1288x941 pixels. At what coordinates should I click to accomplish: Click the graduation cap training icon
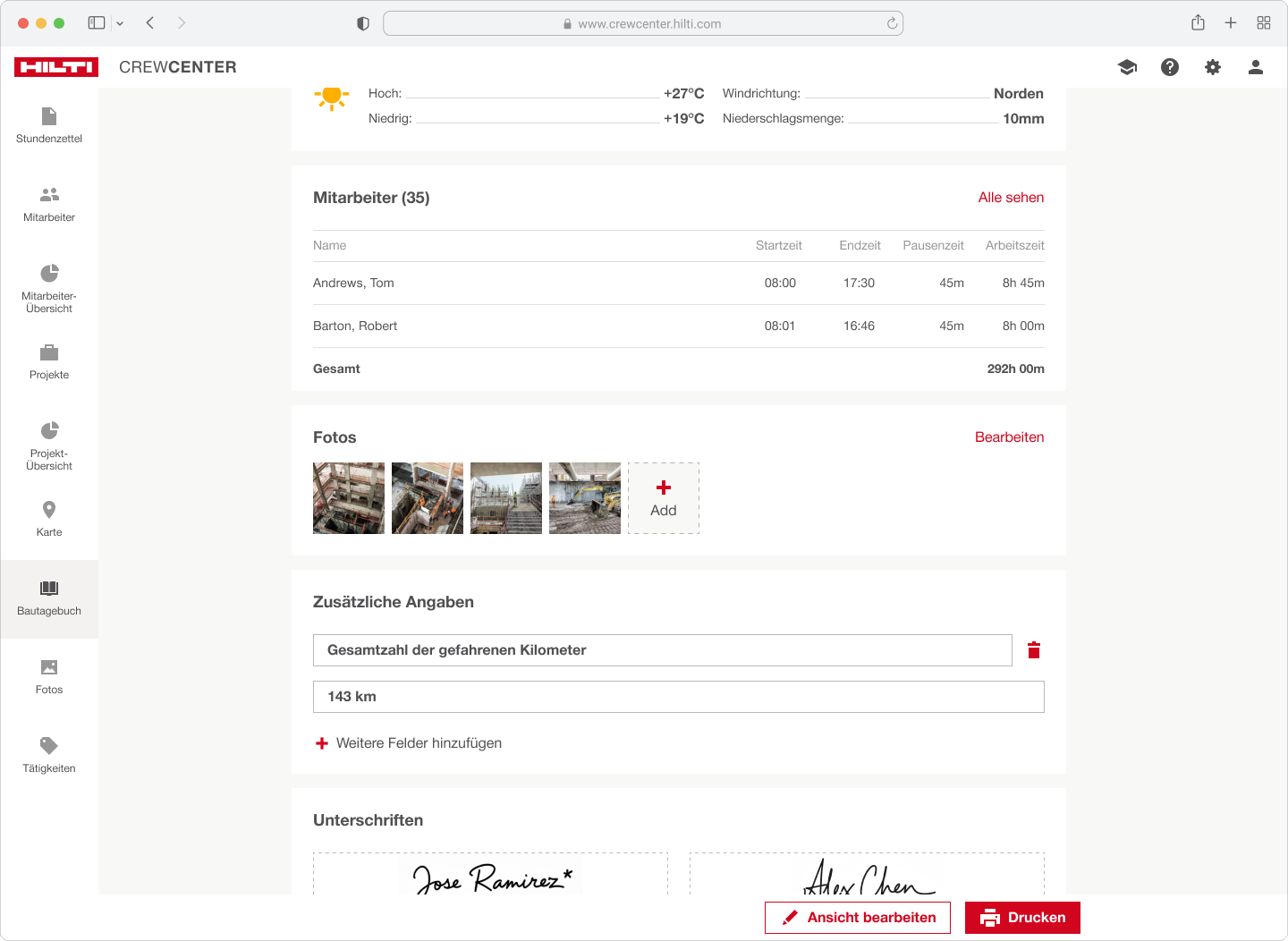tap(1127, 67)
